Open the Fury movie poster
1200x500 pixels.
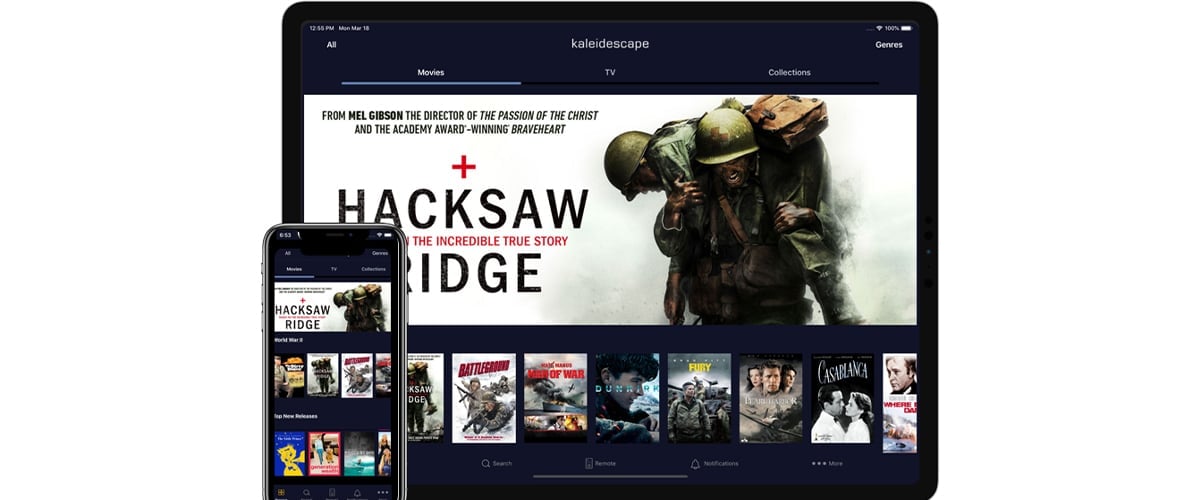pos(699,398)
